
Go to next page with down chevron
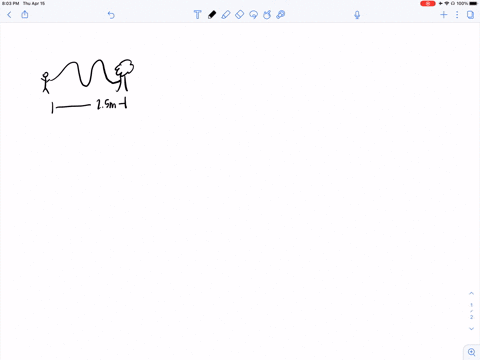click(x=471, y=329)
